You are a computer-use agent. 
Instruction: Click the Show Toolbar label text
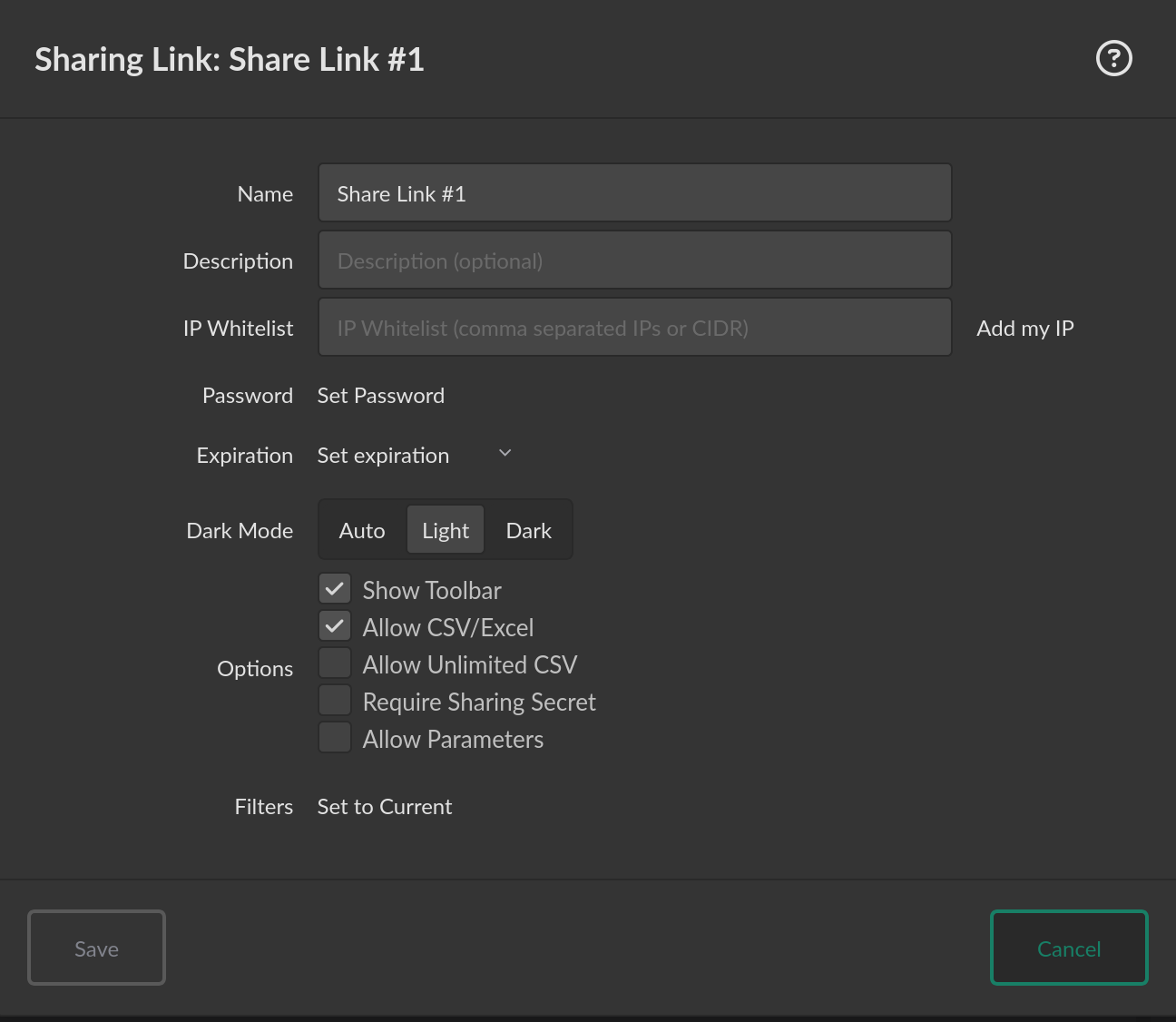click(x=432, y=591)
